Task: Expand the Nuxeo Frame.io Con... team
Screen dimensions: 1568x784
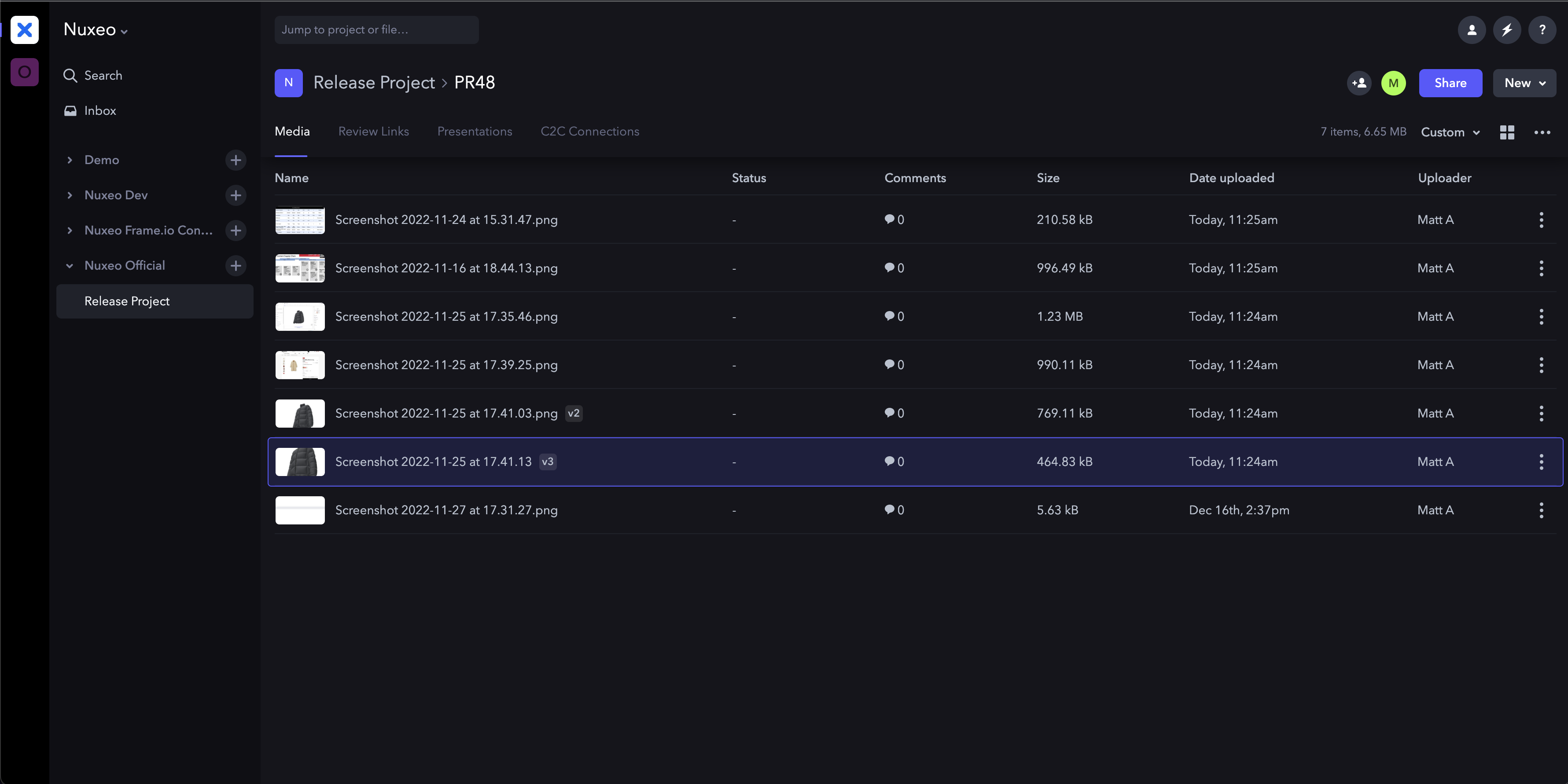Action: click(70, 231)
